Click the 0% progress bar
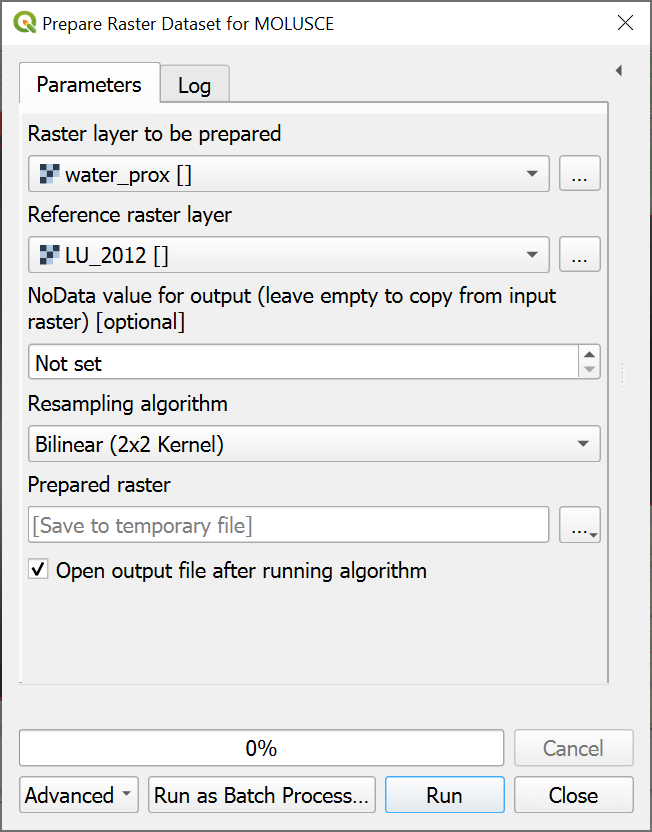 coord(261,748)
